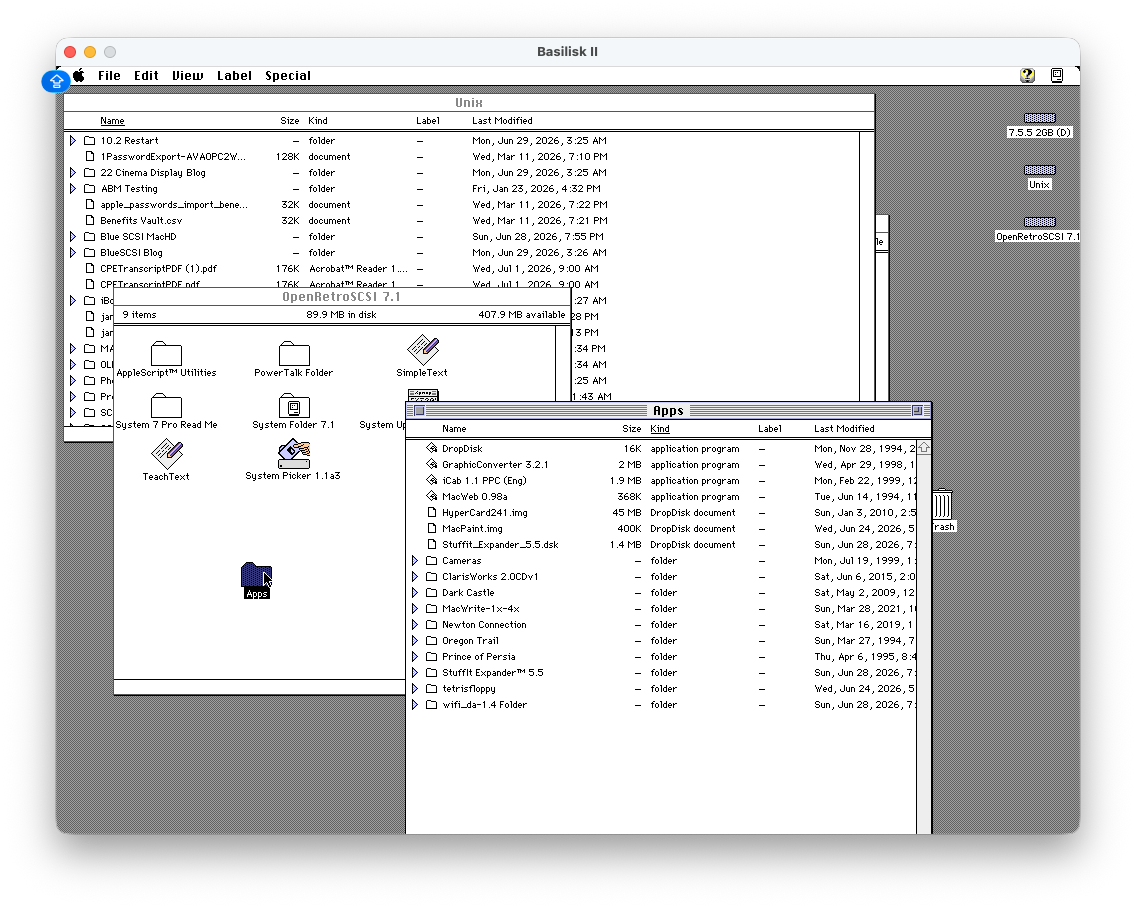
Task: Select the StuffIt Expander 5.5 folder row
Action: coord(661,672)
